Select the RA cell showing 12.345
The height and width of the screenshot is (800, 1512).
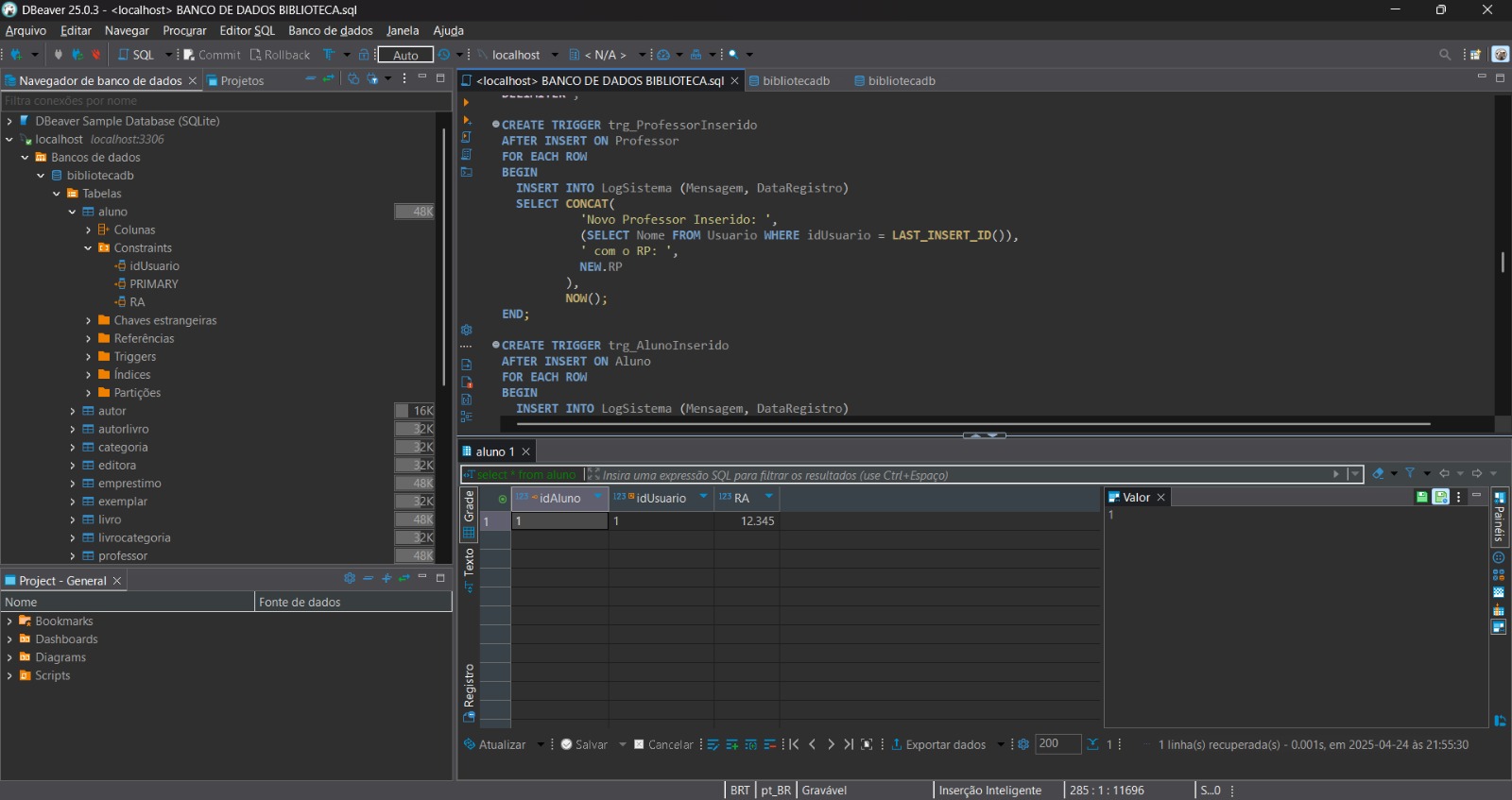(x=747, y=520)
